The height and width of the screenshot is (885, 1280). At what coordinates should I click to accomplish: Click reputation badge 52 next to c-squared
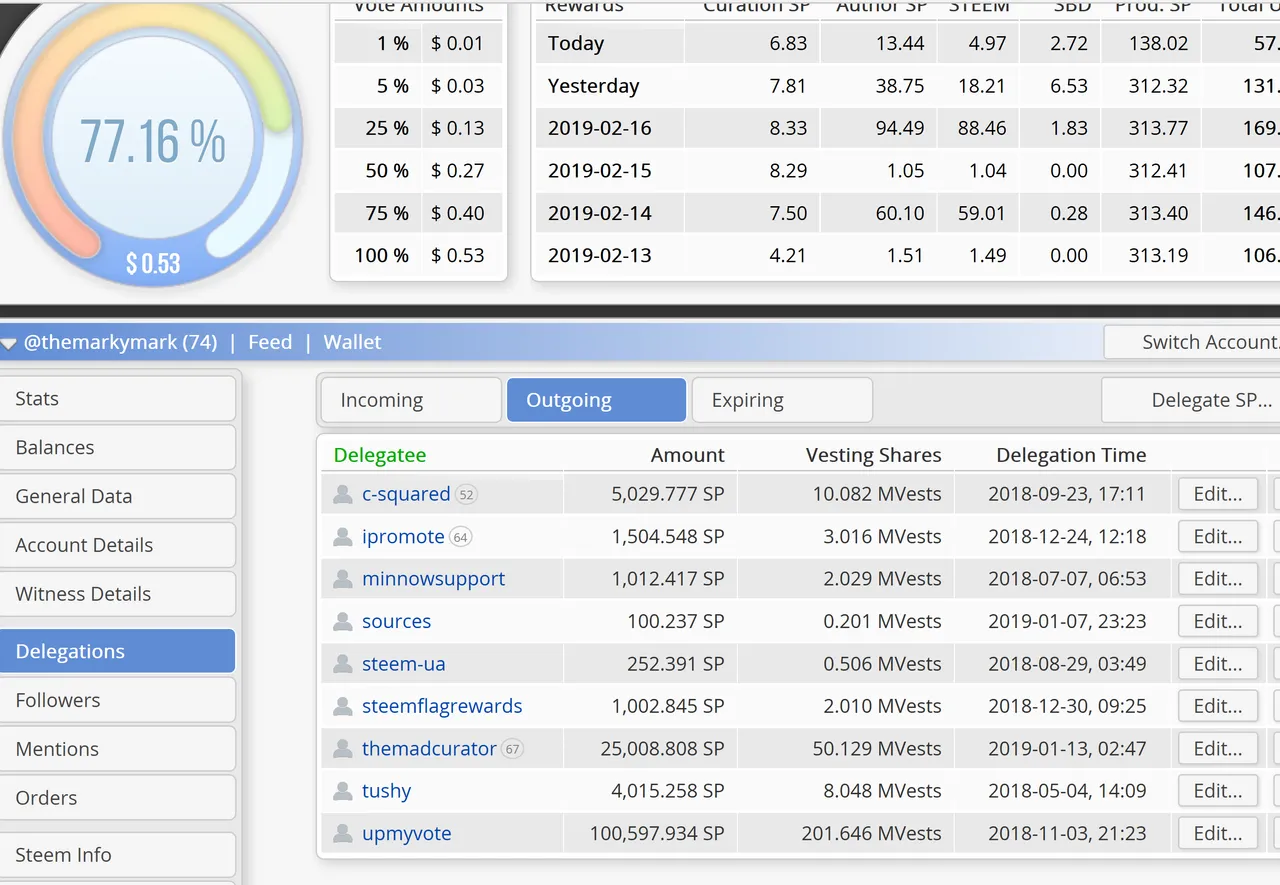(466, 495)
